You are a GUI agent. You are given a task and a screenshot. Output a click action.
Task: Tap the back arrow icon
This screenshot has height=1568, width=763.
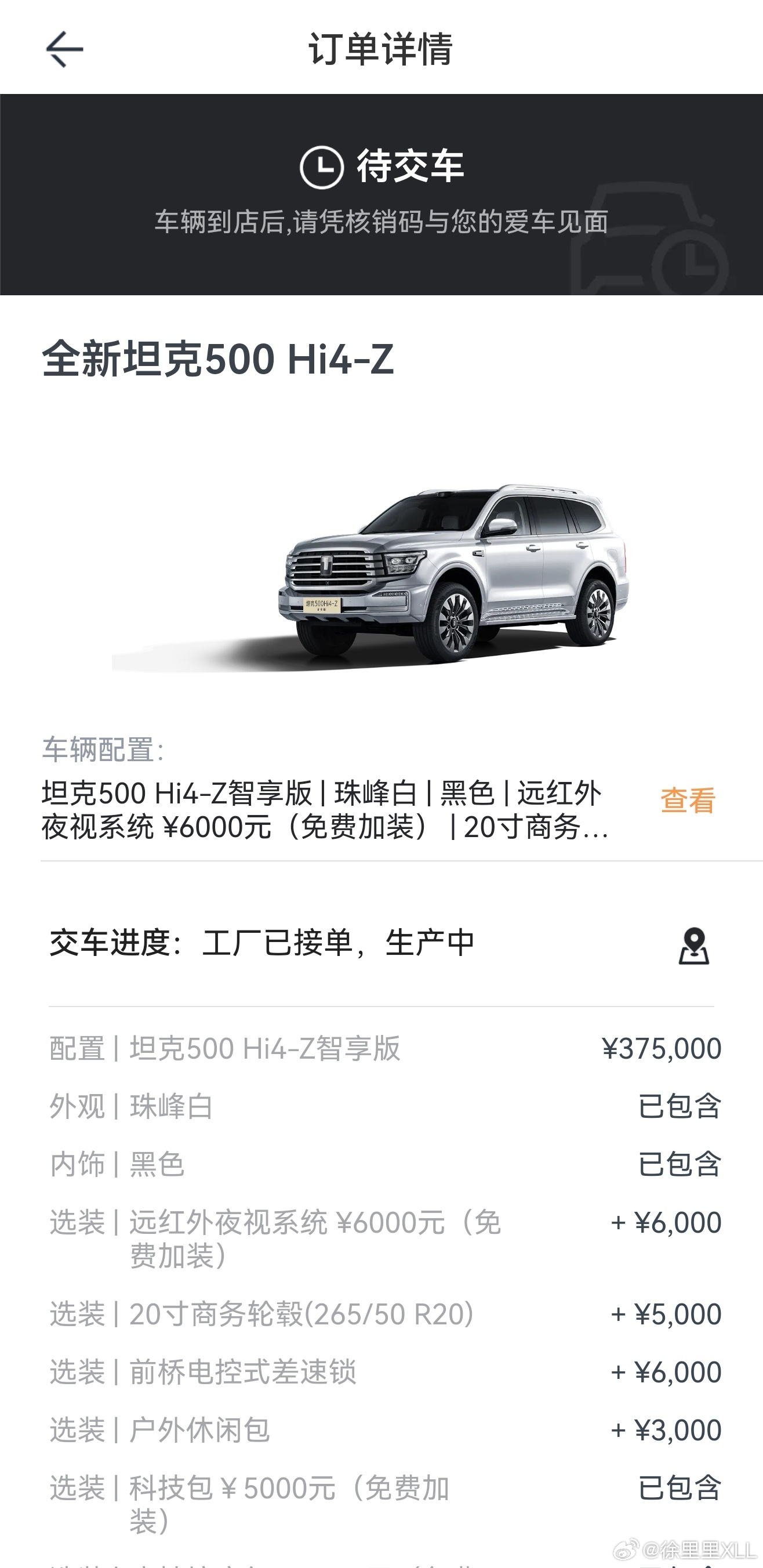click(64, 49)
